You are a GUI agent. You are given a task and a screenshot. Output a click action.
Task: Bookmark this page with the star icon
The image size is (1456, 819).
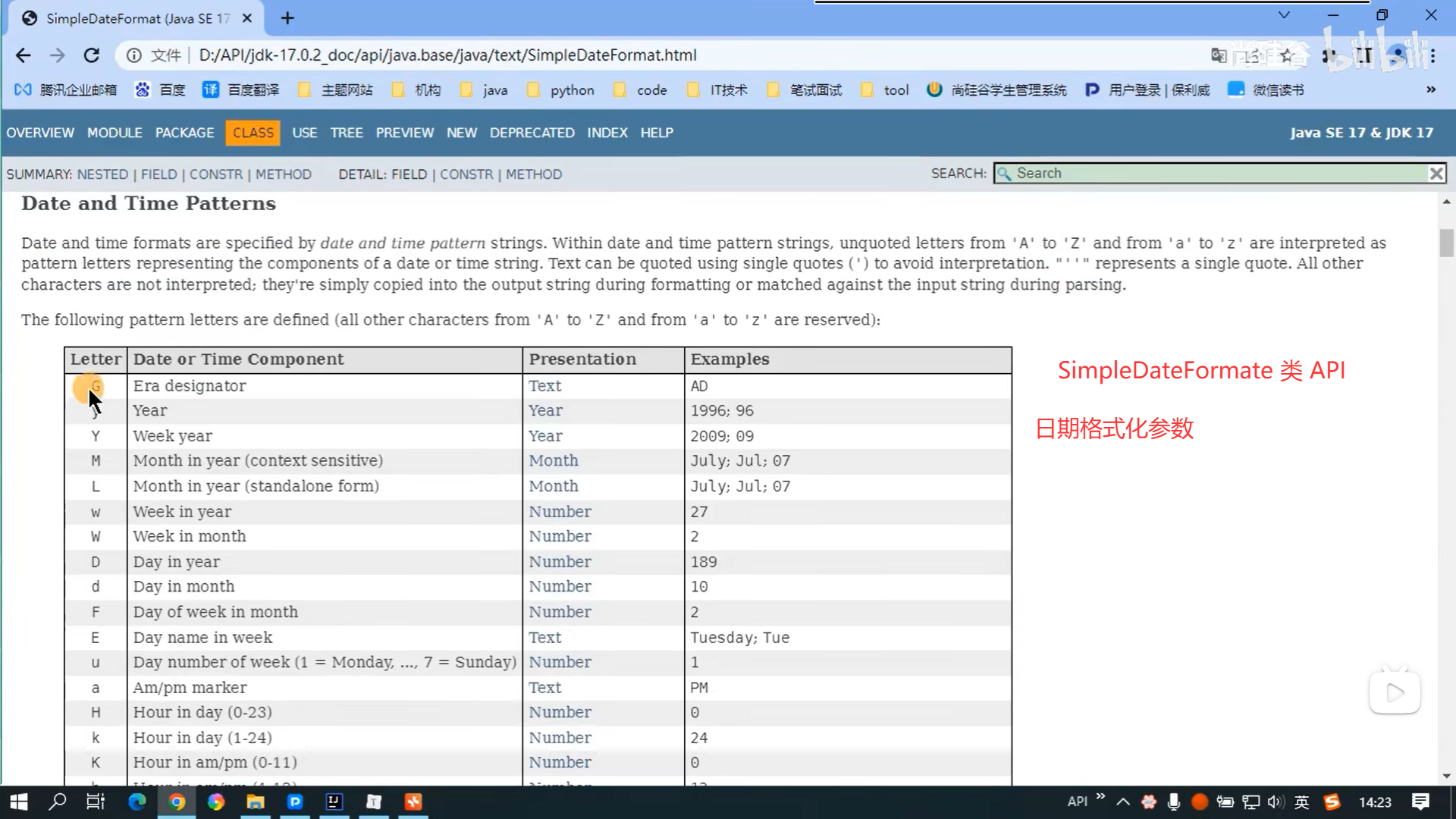1287,55
